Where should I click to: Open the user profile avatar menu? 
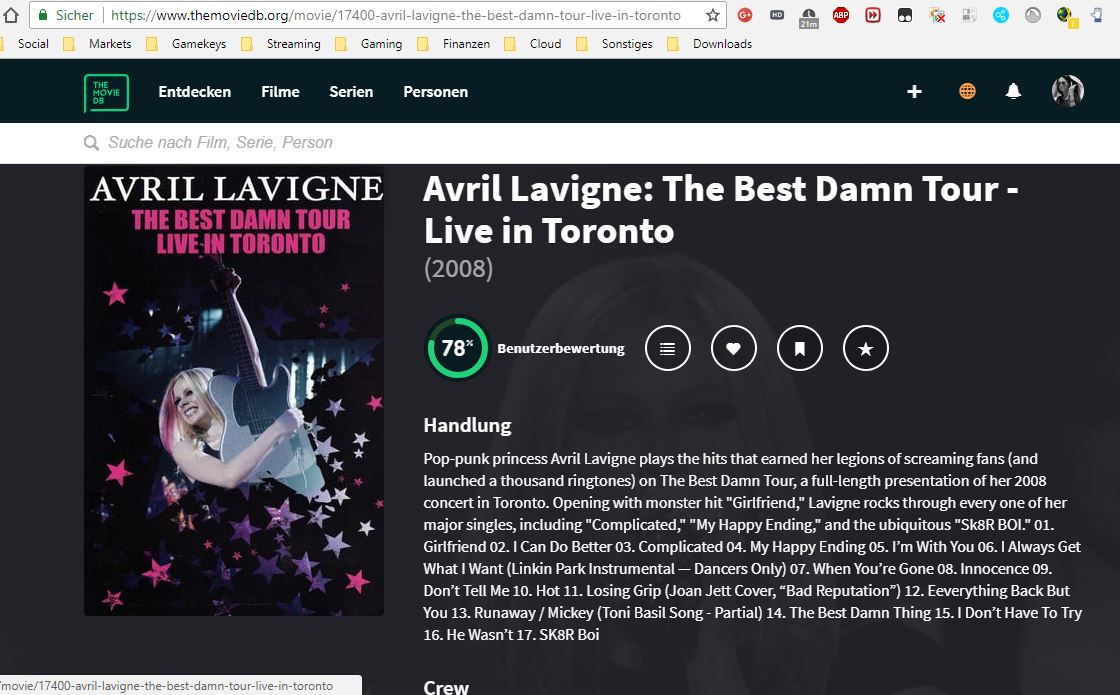pyautogui.click(x=1068, y=91)
